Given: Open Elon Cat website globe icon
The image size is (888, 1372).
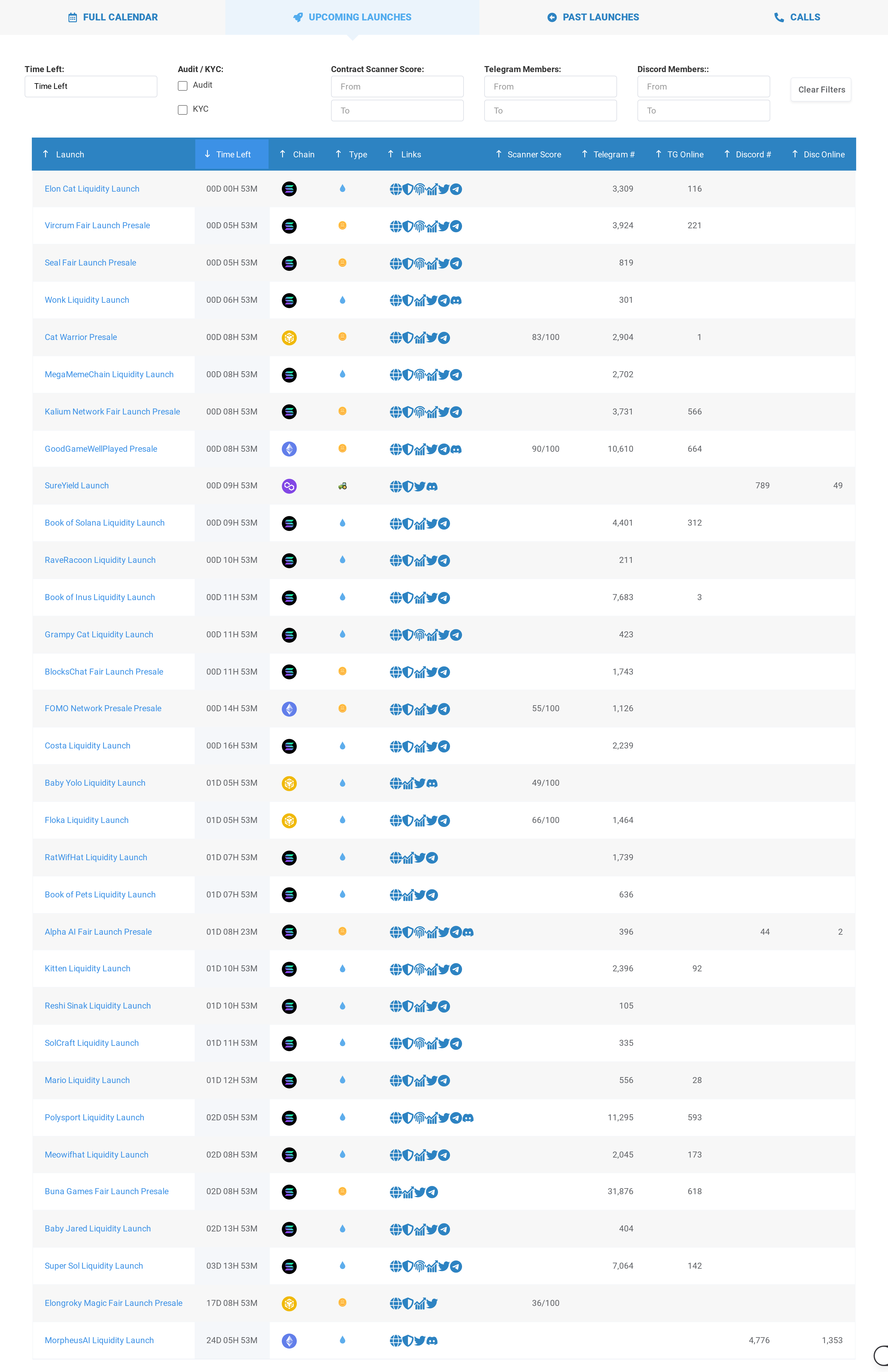Looking at the screenshot, I should (396, 189).
